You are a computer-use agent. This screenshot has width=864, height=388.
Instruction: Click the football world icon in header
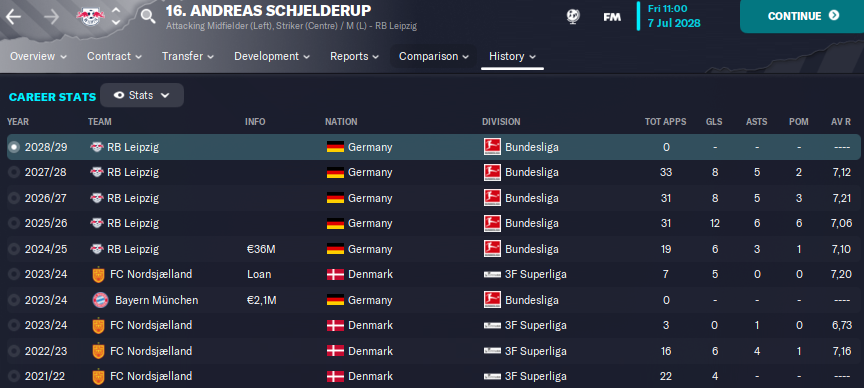pos(573,17)
